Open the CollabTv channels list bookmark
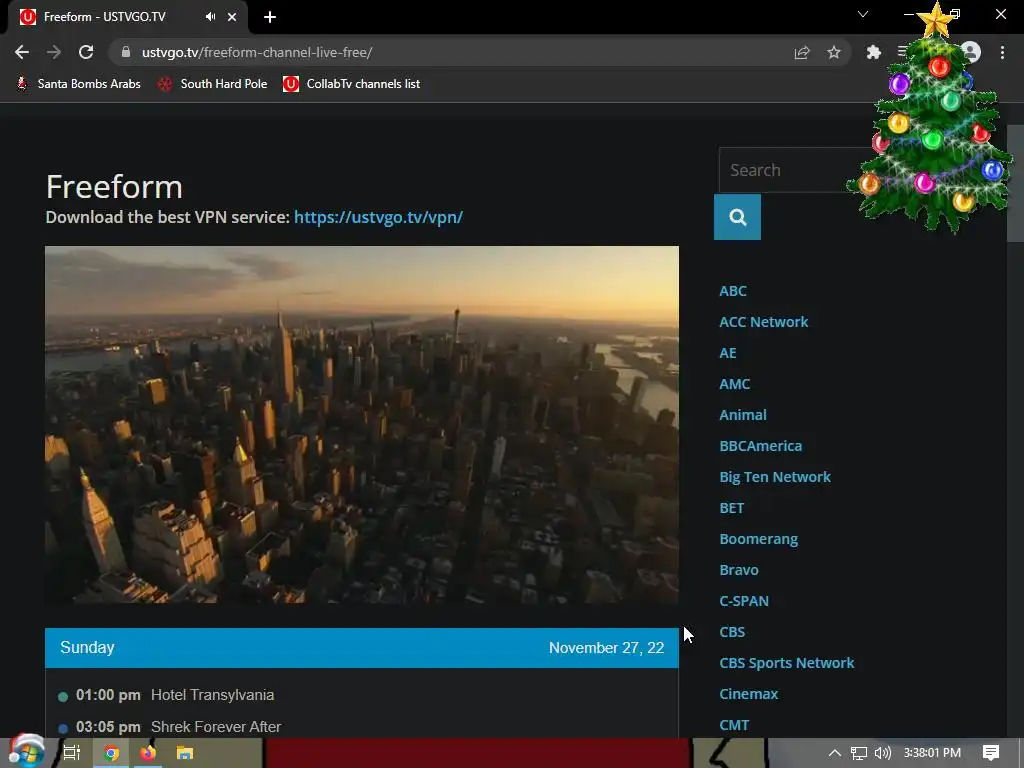The height and width of the screenshot is (768, 1024). [351, 84]
